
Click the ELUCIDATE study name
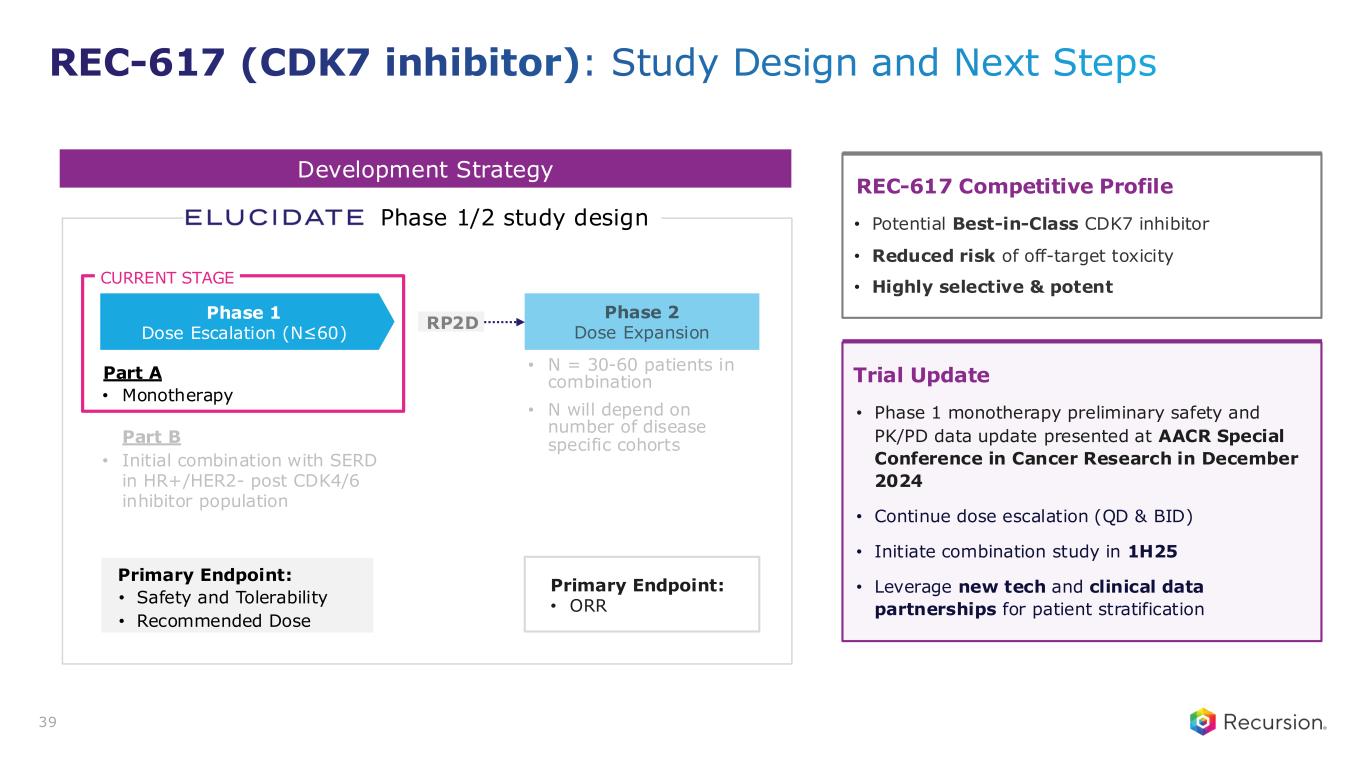click(275, 217)
